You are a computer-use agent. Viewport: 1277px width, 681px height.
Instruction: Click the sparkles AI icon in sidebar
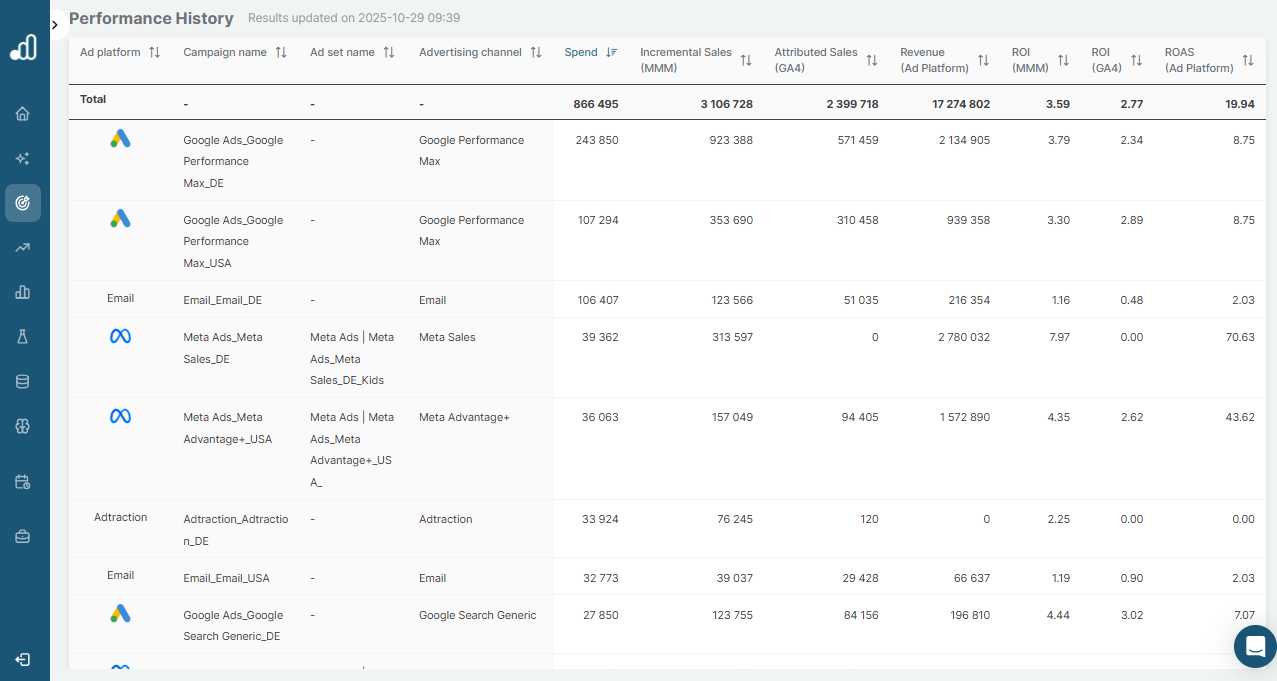click(x=22, y=158)
